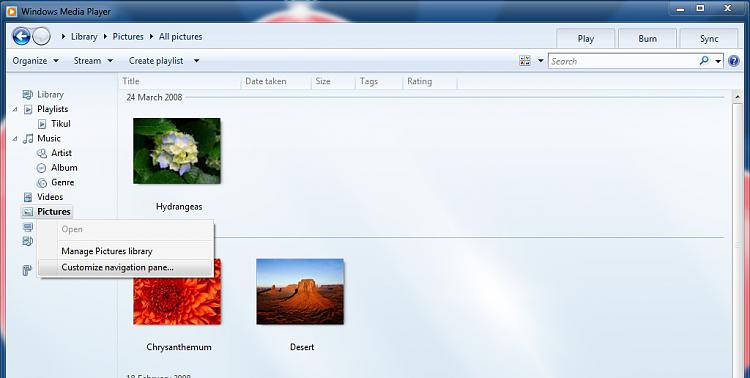
Task: Click in the Search input field
Action: click(623, 61)
